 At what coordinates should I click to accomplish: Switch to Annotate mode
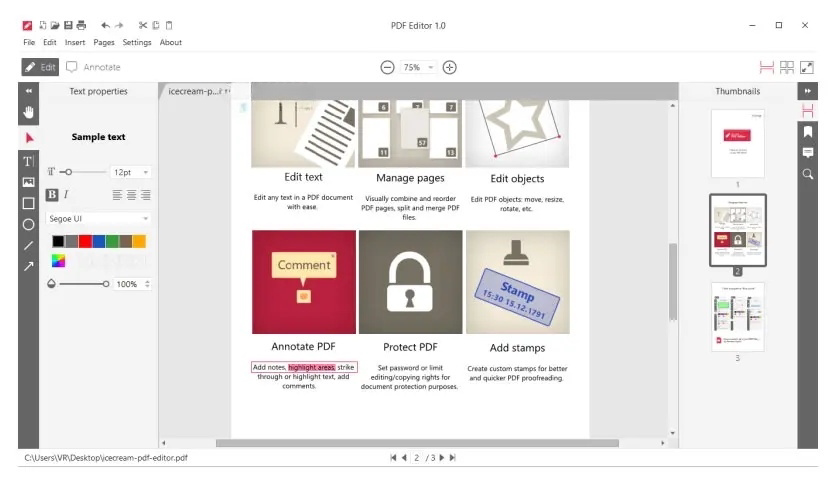coord(93,67)
